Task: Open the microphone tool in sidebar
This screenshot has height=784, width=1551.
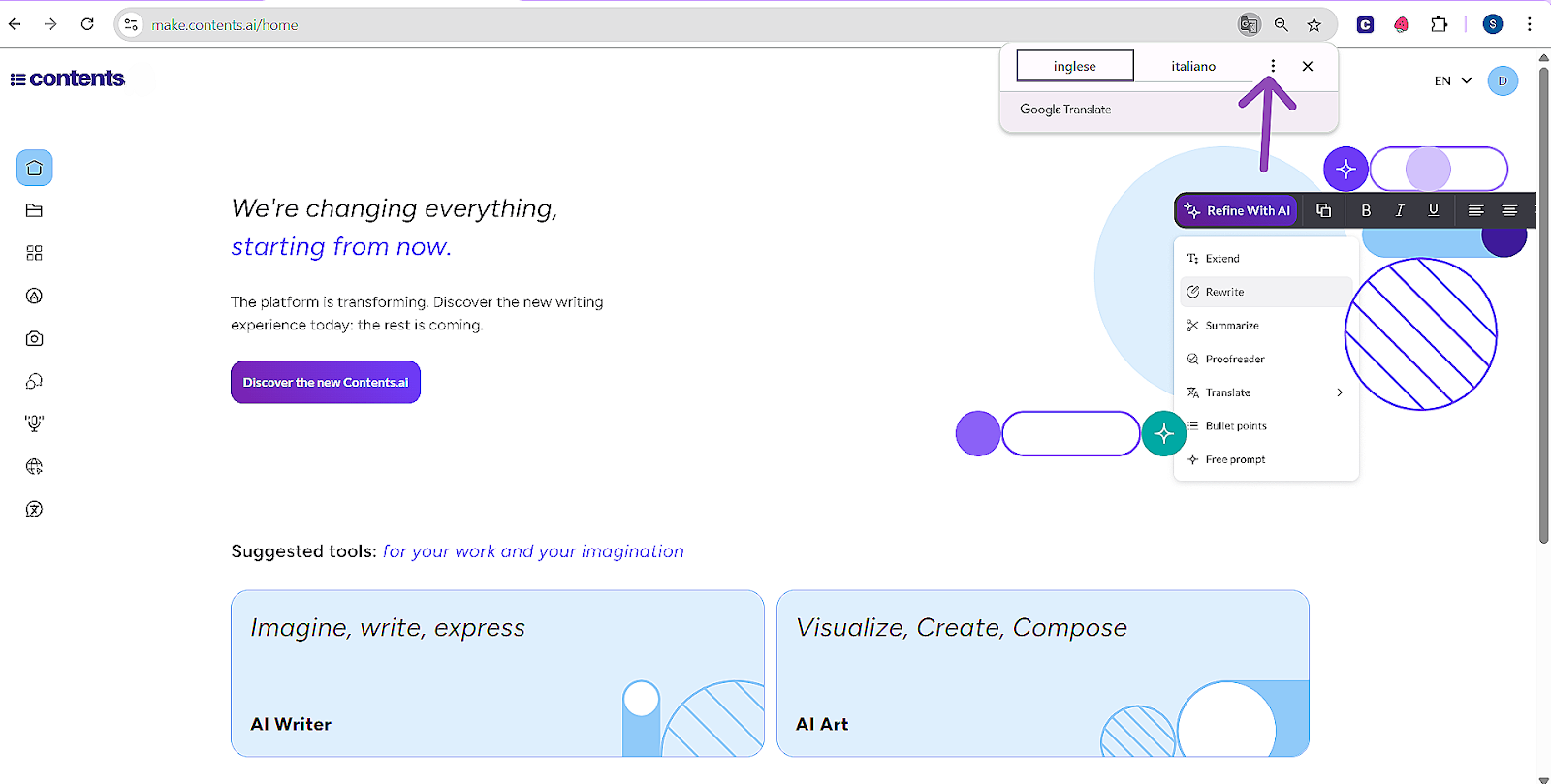Action: [x=34, y=423]
